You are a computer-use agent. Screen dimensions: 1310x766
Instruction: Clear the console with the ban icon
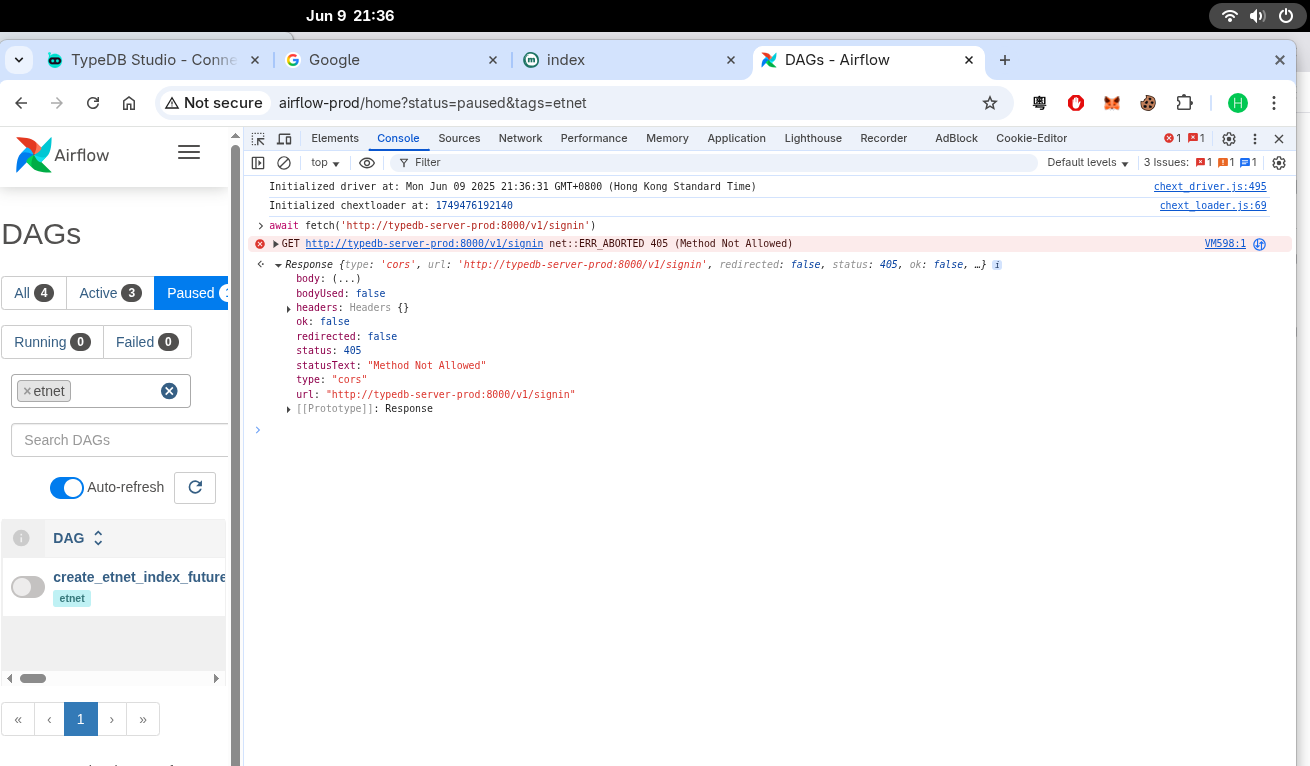(x=284, y=163)
